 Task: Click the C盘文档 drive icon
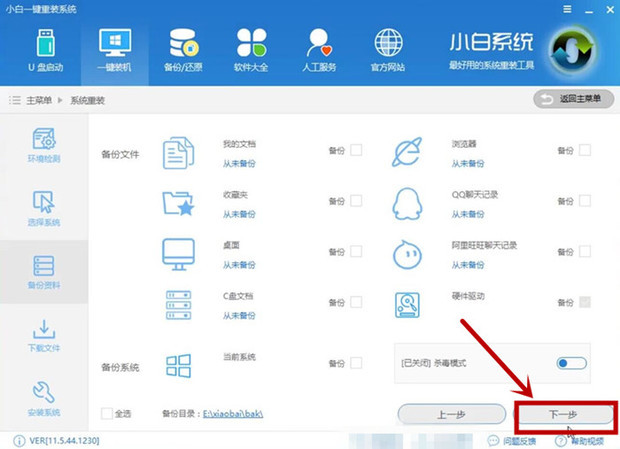(178, 305)
